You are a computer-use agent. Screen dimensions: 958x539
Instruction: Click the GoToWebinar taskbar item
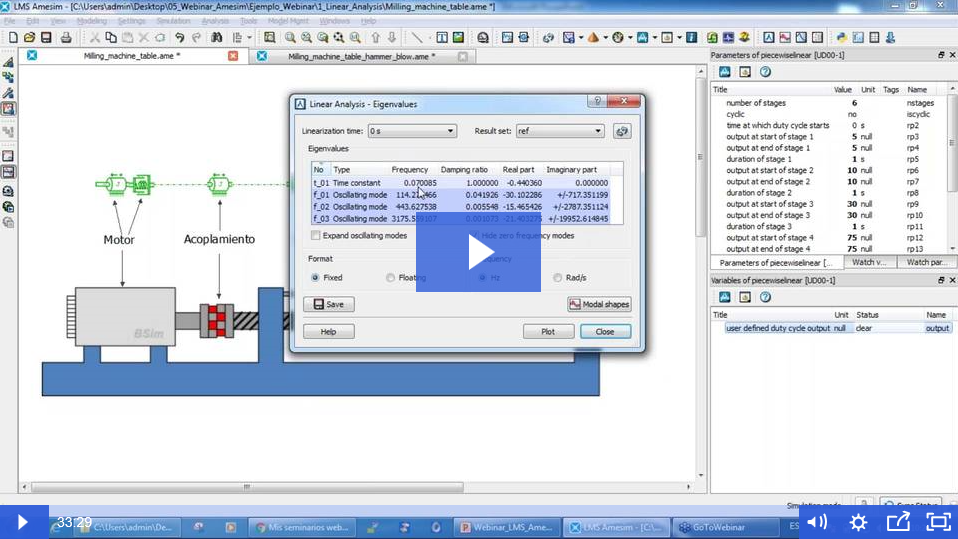(x=726, y=527)
